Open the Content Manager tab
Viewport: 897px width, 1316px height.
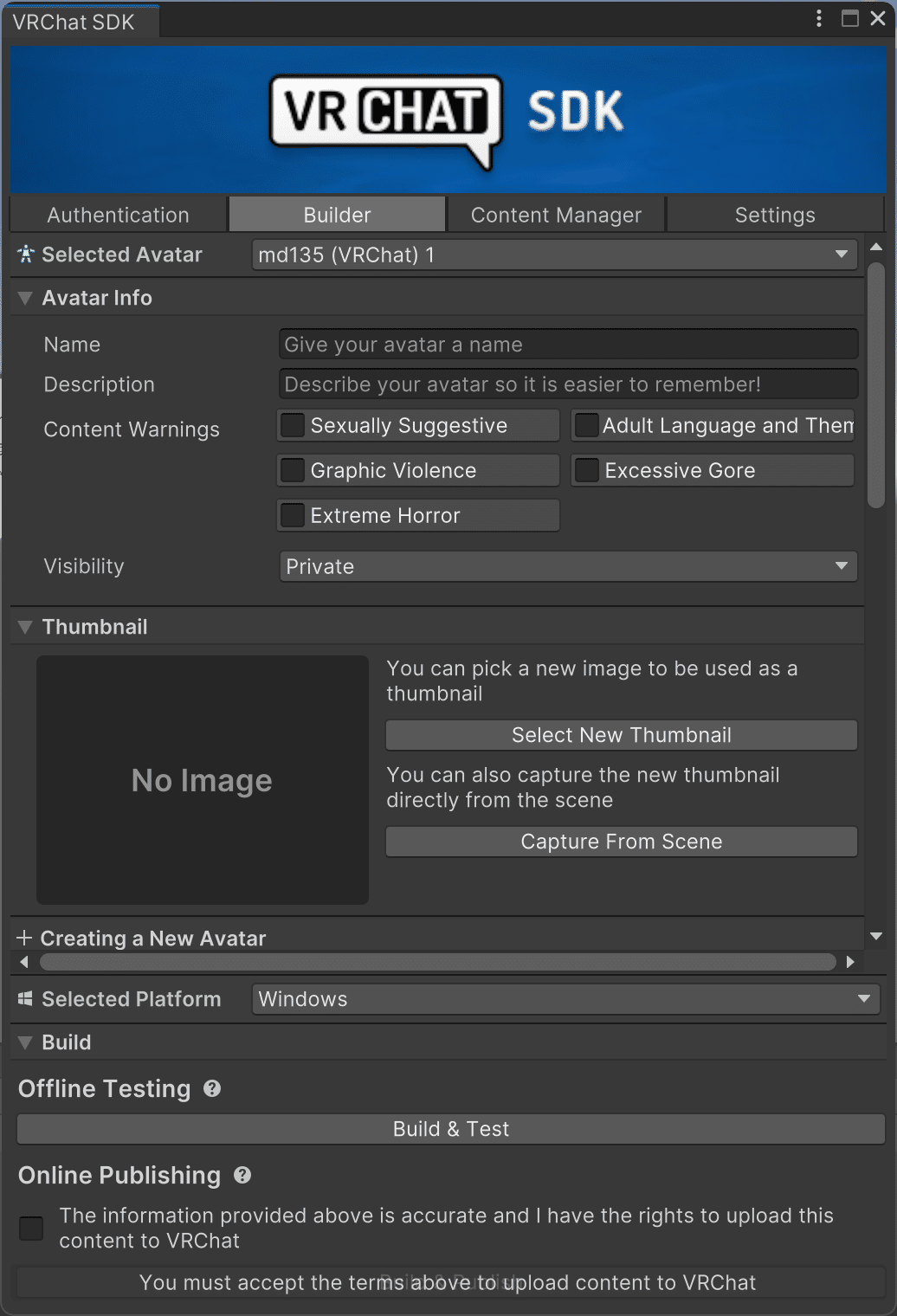pyautogui.click(x=556, y=215)
